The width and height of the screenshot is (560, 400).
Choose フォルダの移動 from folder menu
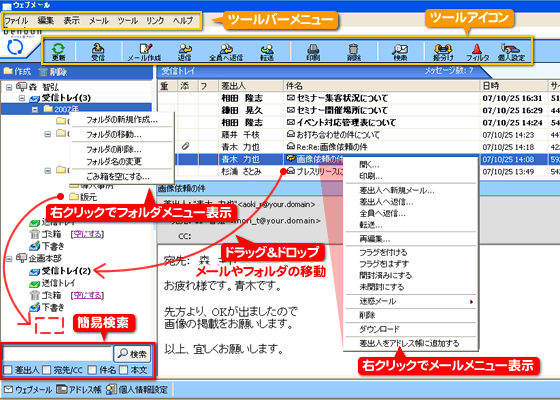tap(122, 135)
